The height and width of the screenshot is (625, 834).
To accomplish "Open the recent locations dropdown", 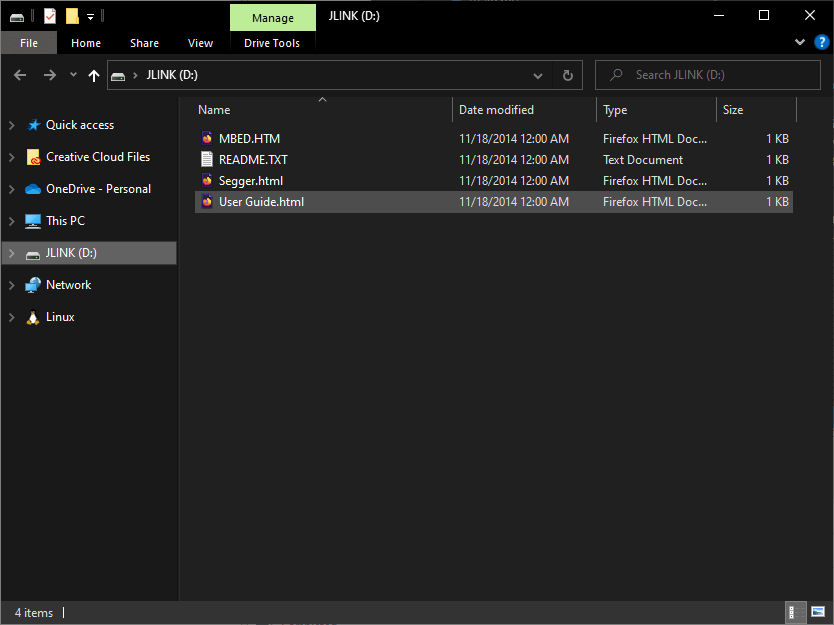I will (x=73, y=75).
